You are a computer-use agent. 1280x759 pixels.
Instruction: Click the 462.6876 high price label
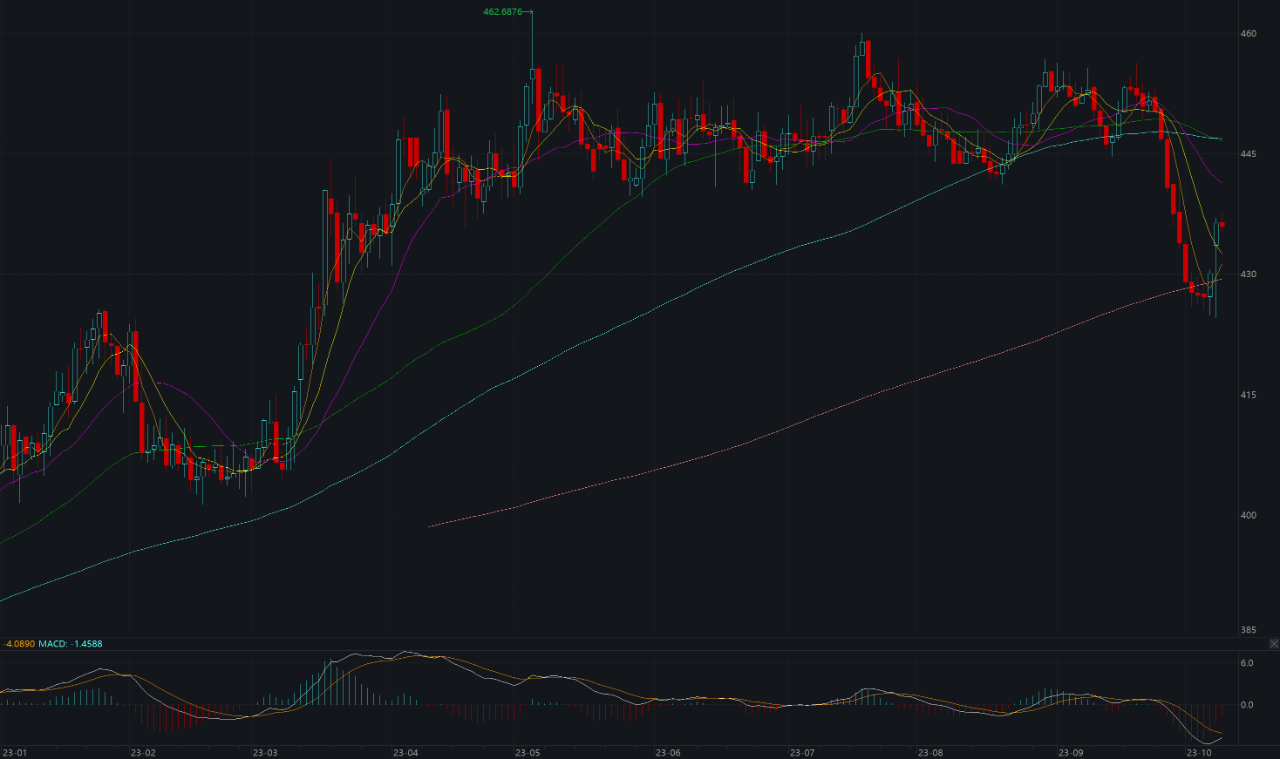502,12
